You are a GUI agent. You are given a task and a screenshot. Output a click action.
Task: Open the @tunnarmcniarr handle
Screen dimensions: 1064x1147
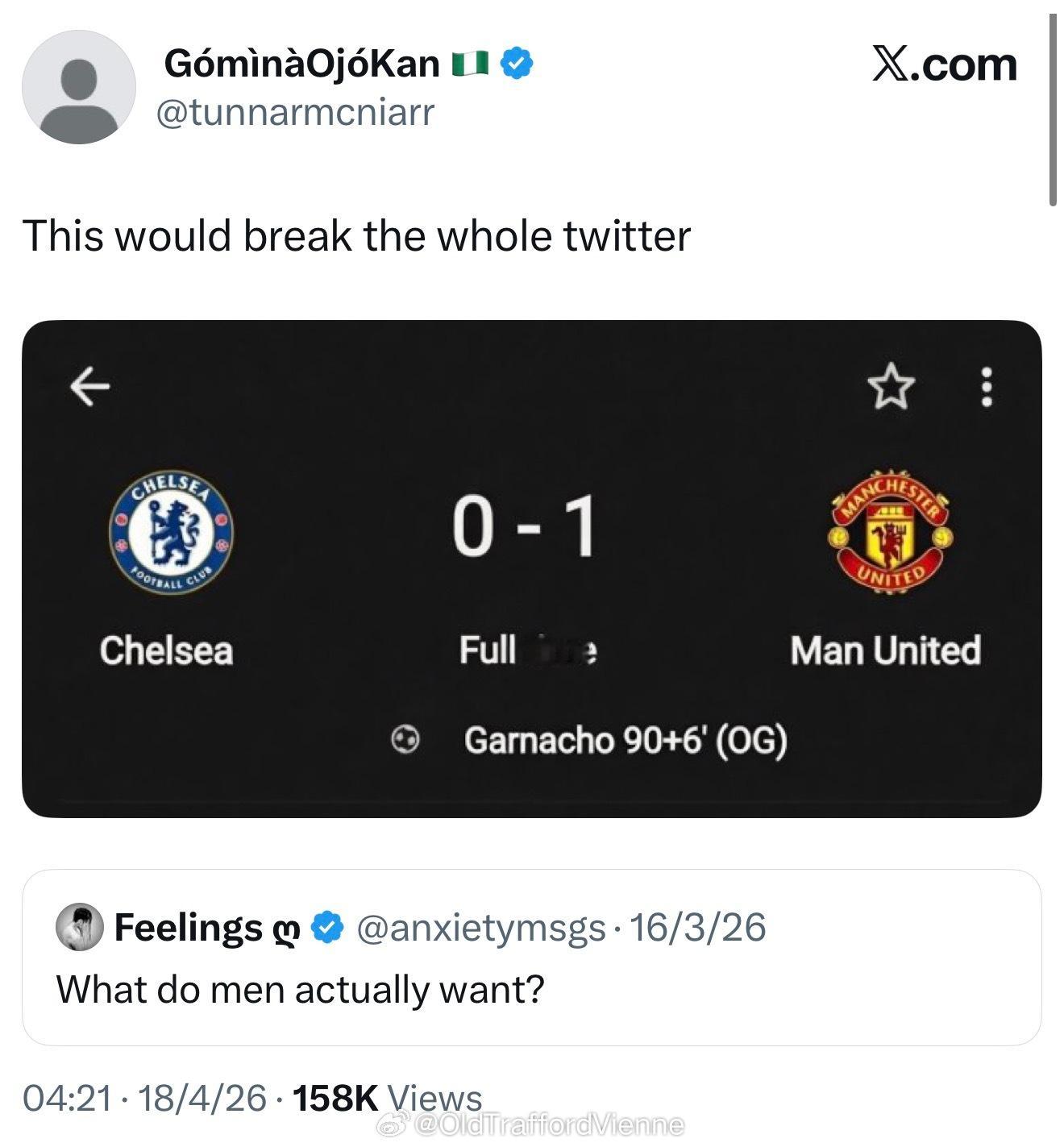click(x=295, y=113)
